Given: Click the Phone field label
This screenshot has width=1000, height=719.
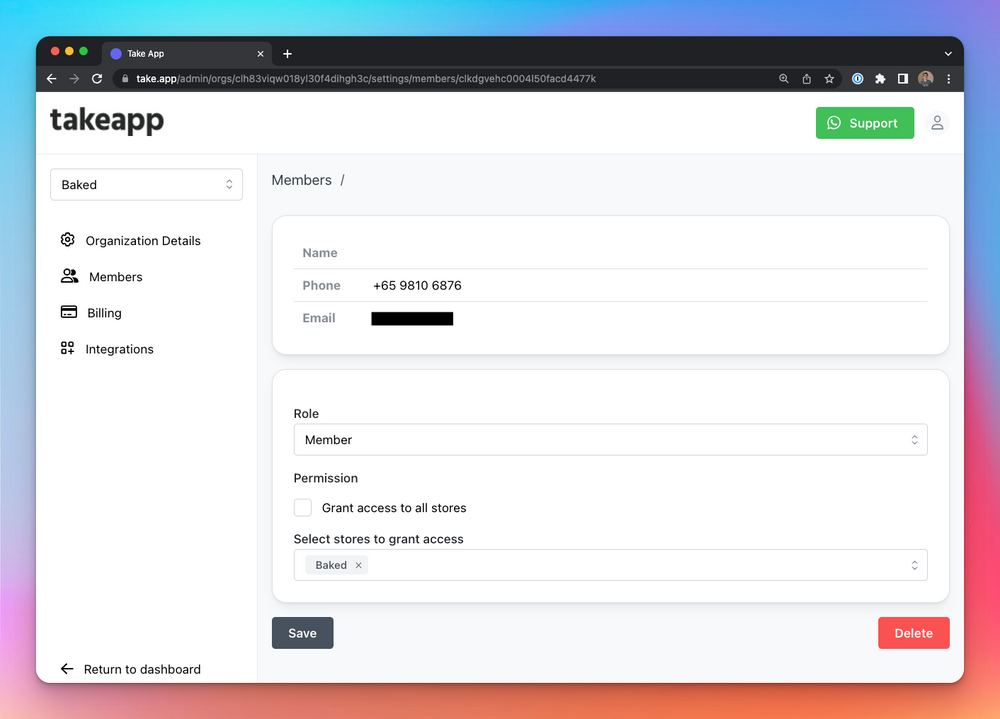Looking at the screenshot, I should point(321,285).
